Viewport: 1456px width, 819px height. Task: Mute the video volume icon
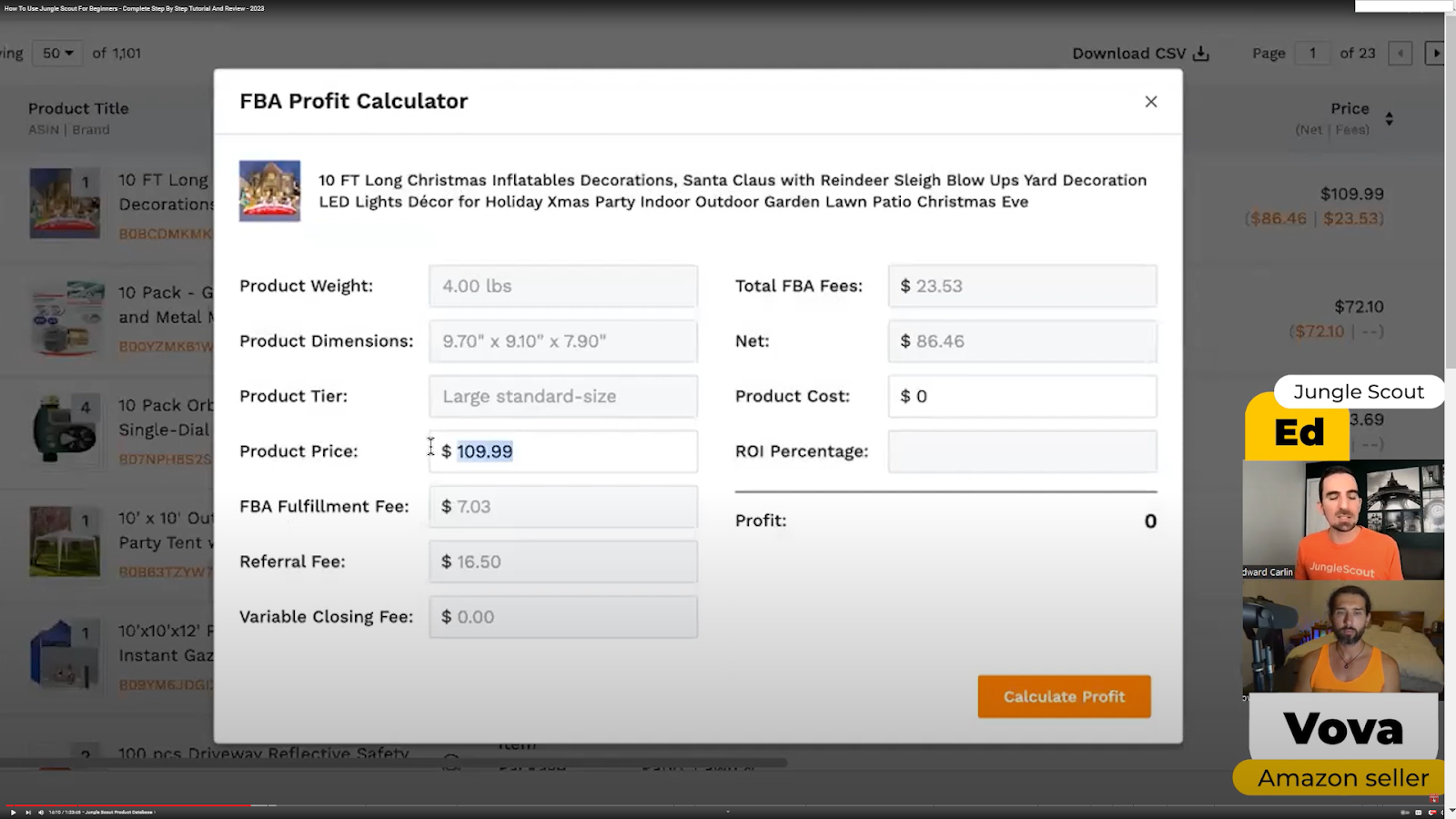41,812
